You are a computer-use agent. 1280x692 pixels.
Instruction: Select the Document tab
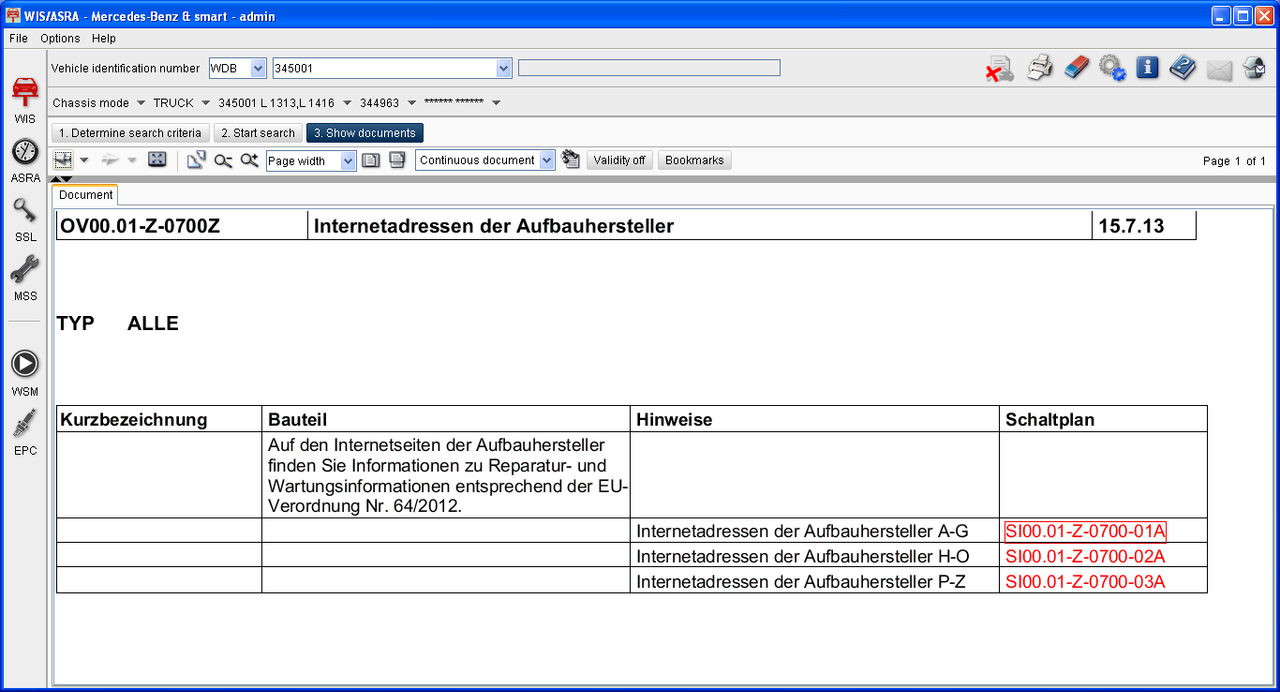coord(86,195)
